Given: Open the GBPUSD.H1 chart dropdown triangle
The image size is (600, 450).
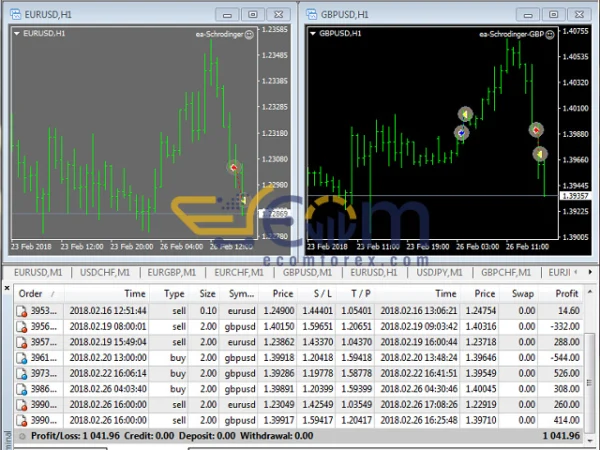Looking at the screenshot, I should tap(313, 34).
